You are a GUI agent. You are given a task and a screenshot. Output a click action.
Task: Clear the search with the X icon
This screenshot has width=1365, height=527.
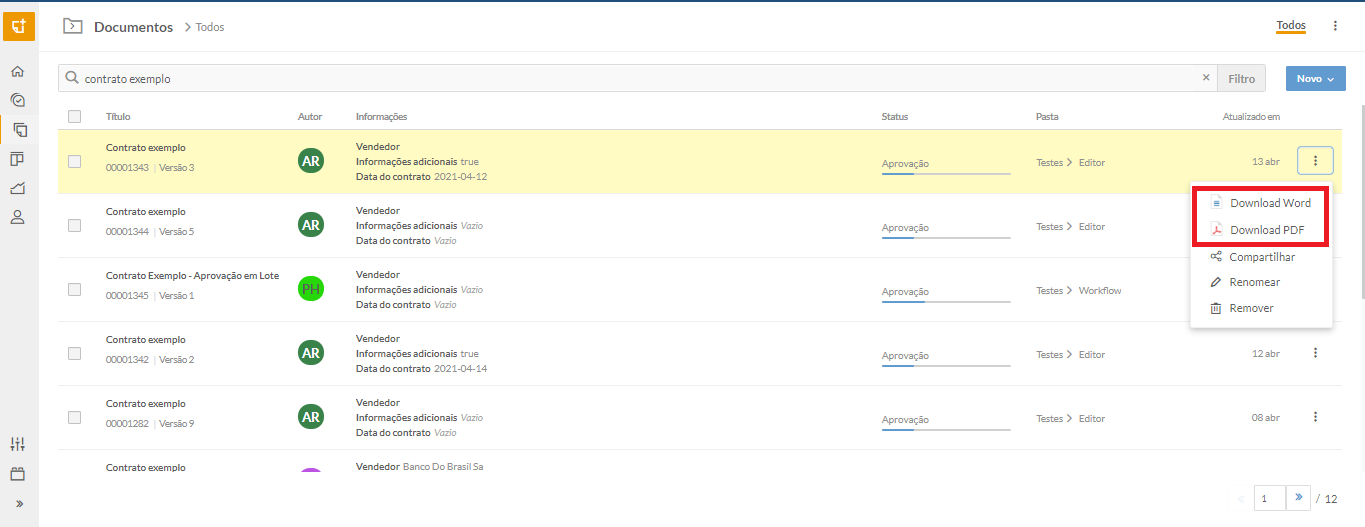(1205, 78)
